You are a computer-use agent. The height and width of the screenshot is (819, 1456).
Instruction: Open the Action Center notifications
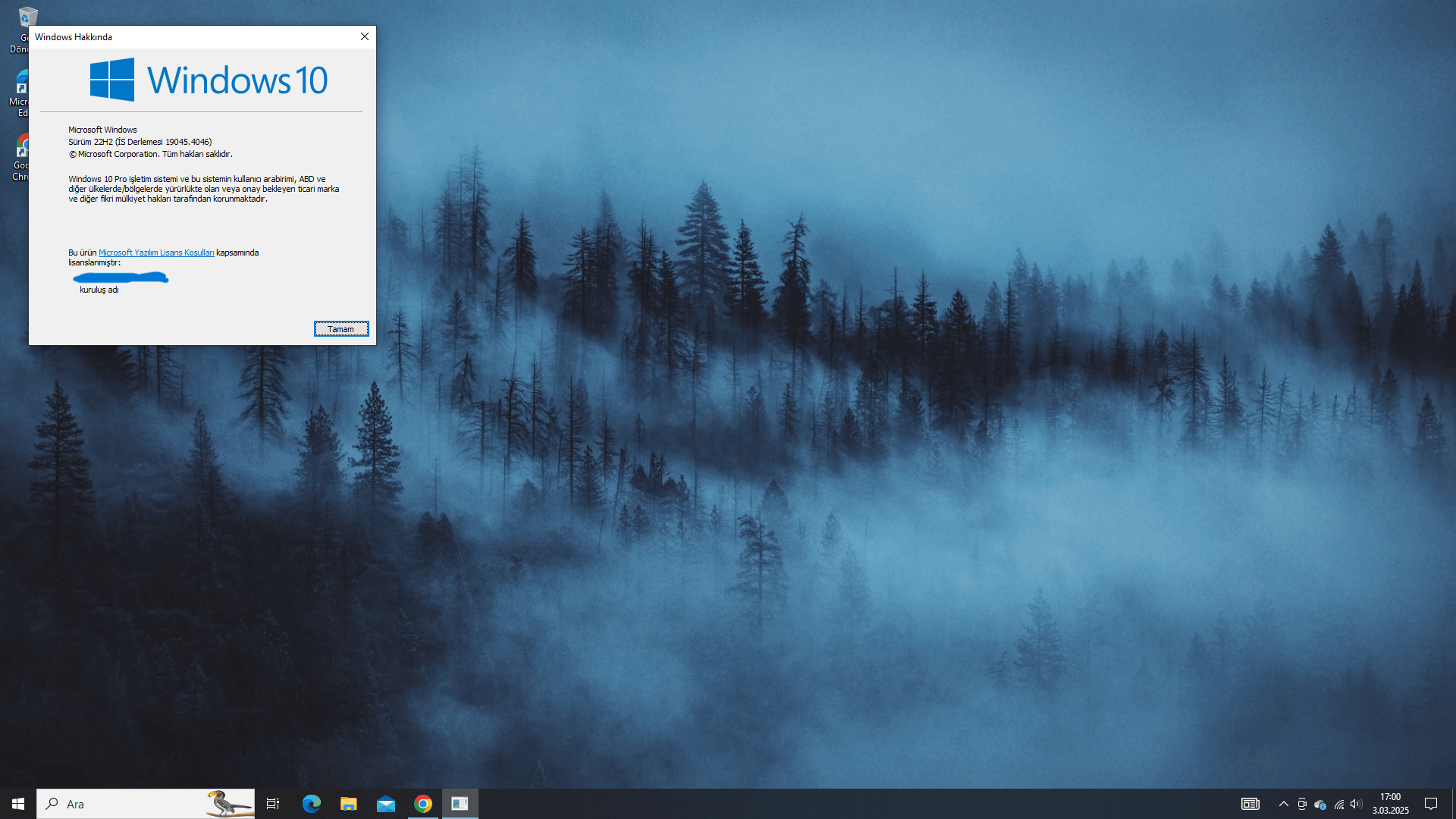(x=1431, y=804)
